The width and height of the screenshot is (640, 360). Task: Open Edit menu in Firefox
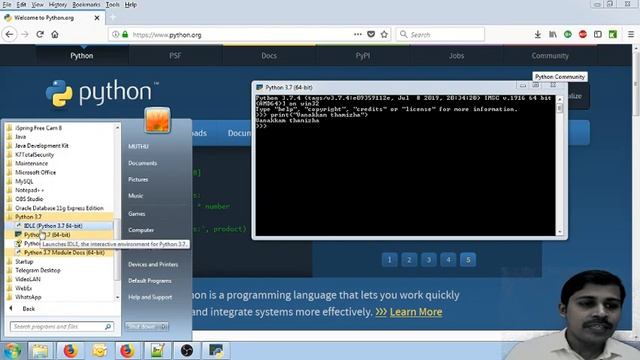21,4
